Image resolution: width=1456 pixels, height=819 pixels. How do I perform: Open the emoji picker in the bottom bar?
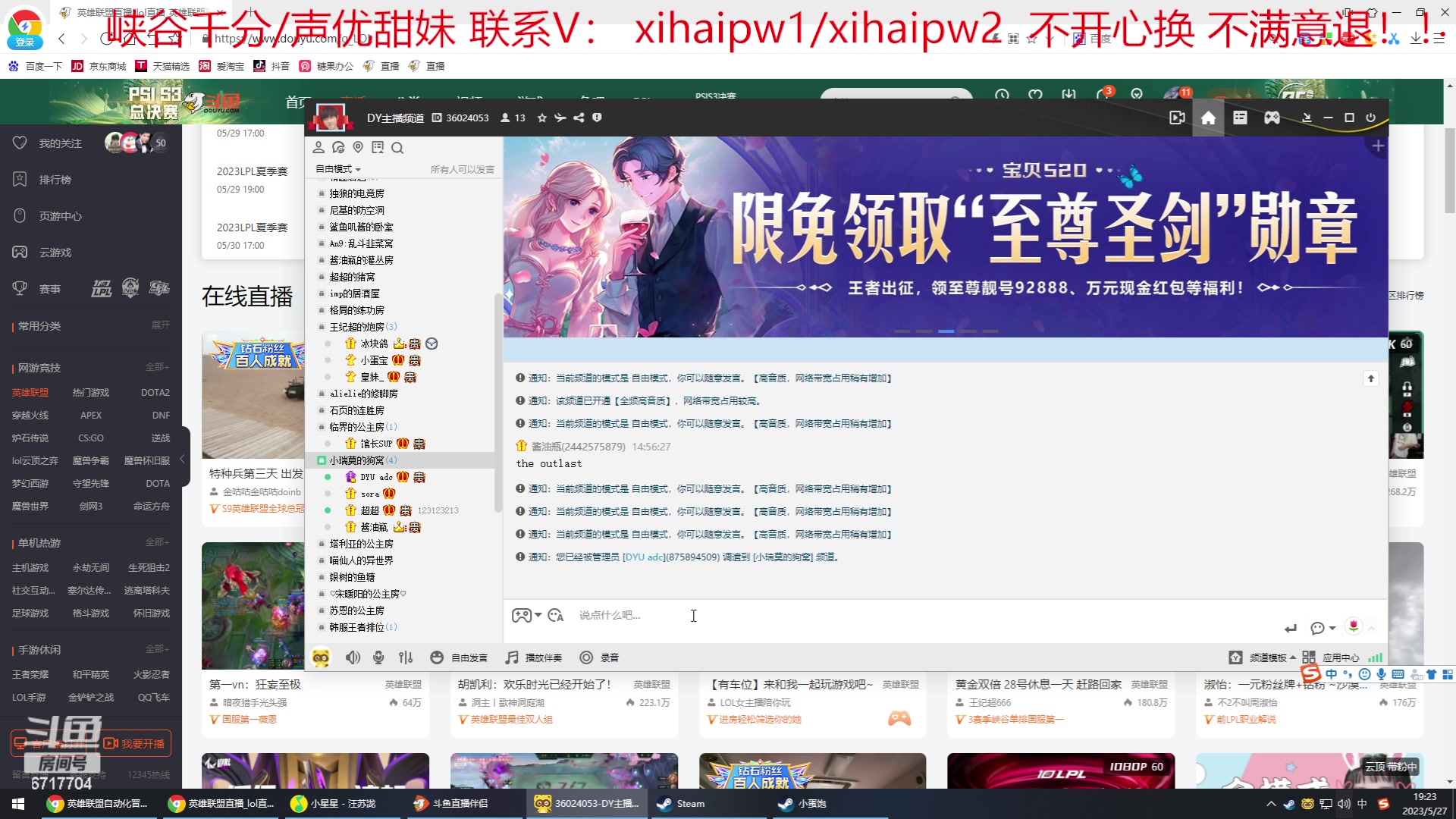(437, 657)
